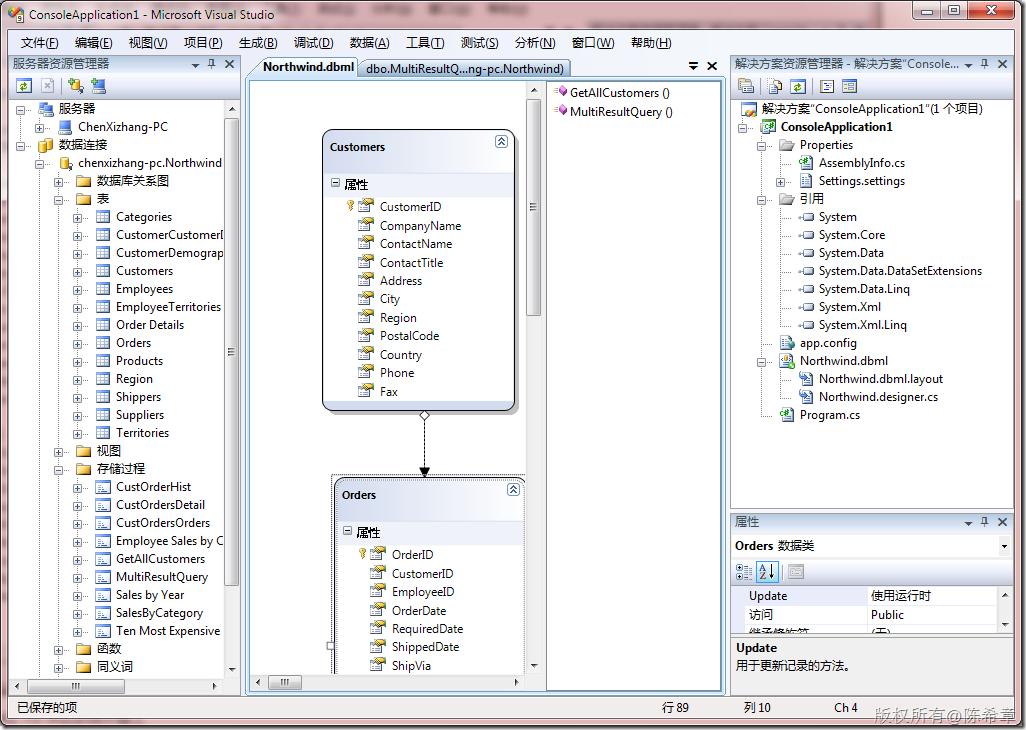
Task: Click refresh icon in Solution Explorer toolbar
Action: (x=798, y=86)
